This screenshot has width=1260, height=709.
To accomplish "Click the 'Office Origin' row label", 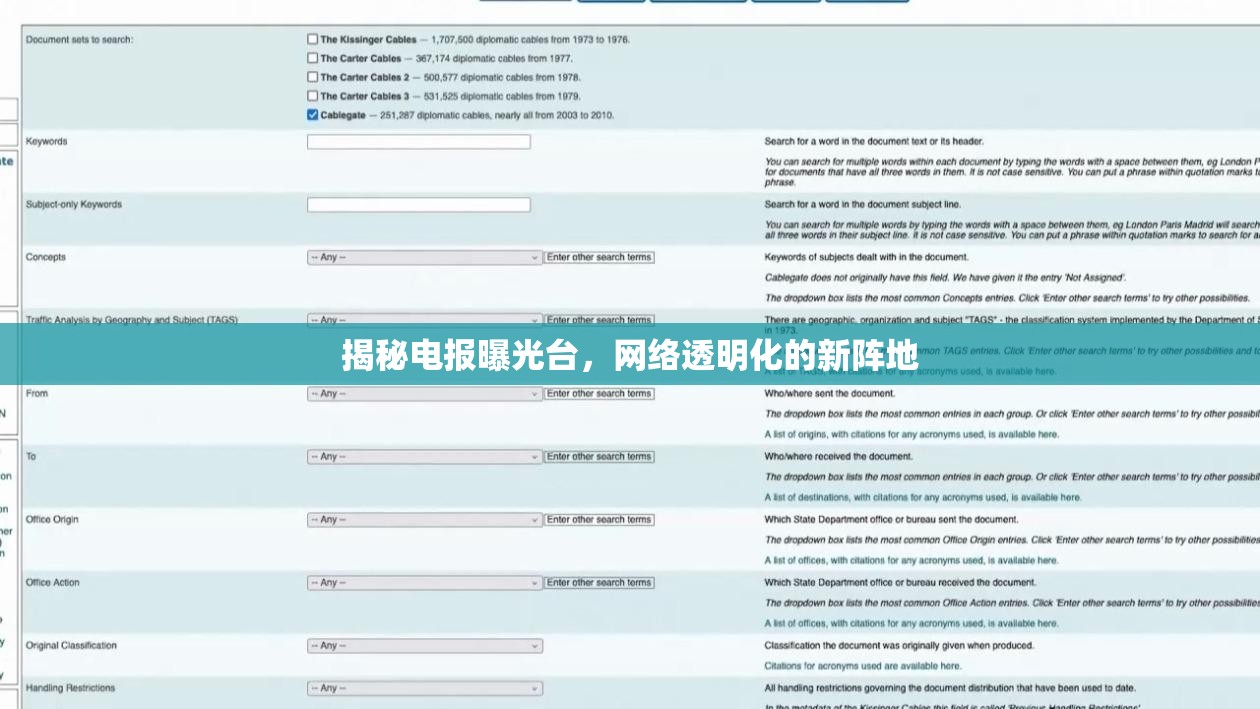I will coord(52,520).
